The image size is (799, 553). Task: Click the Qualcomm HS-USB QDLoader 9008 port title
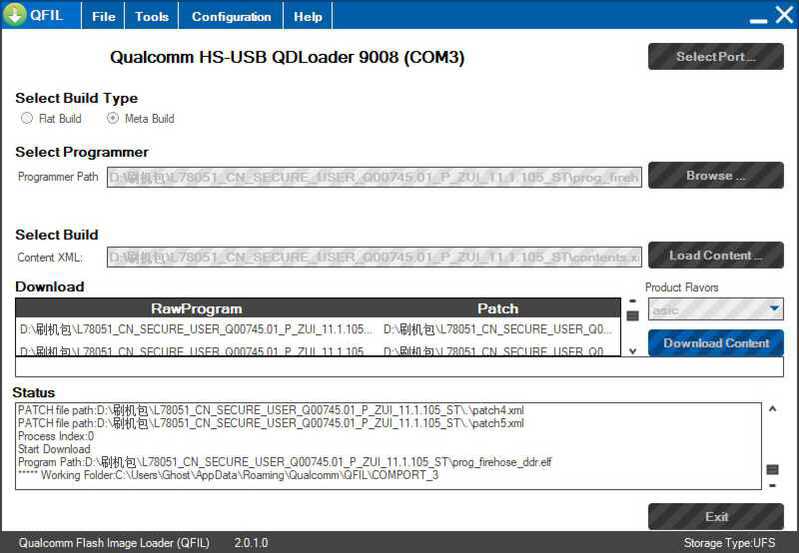click(x=287, y=57)
